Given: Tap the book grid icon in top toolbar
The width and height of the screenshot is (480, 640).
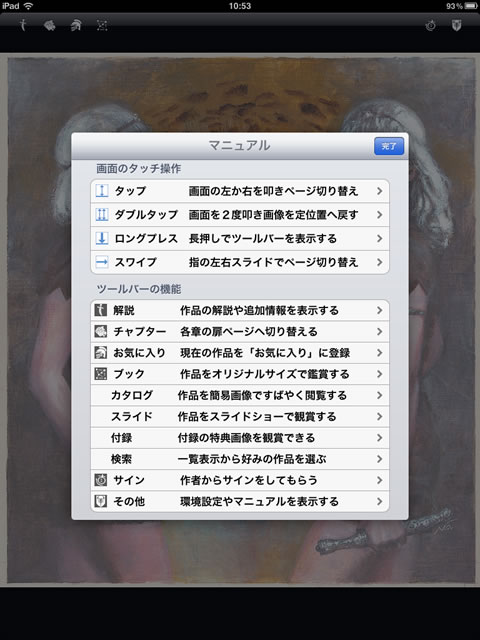Looking at the screenshot, I should coord(102,26).
